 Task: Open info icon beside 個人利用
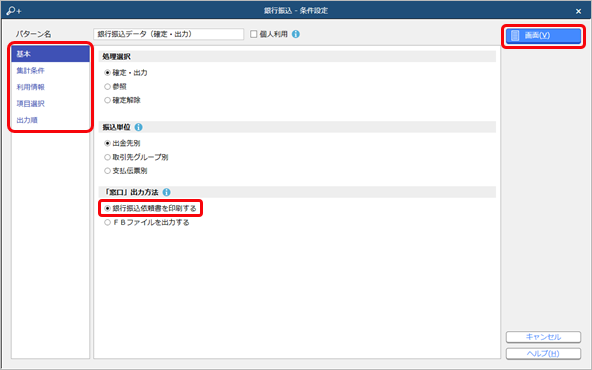click(x=296, y=34)
